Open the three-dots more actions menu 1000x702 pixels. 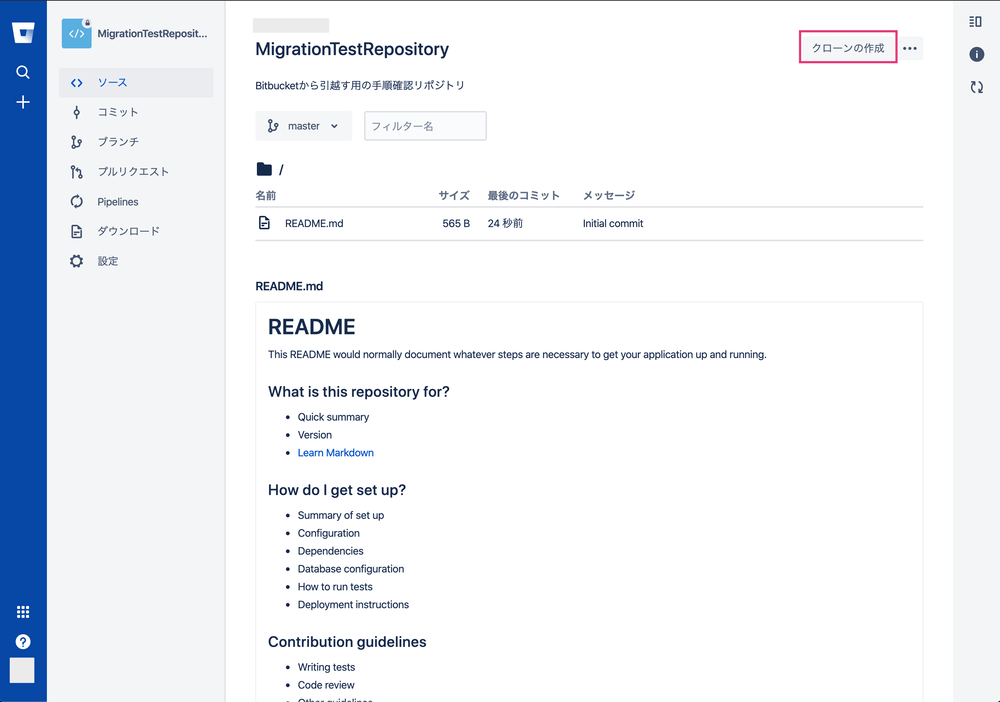[x=910, y=48]
